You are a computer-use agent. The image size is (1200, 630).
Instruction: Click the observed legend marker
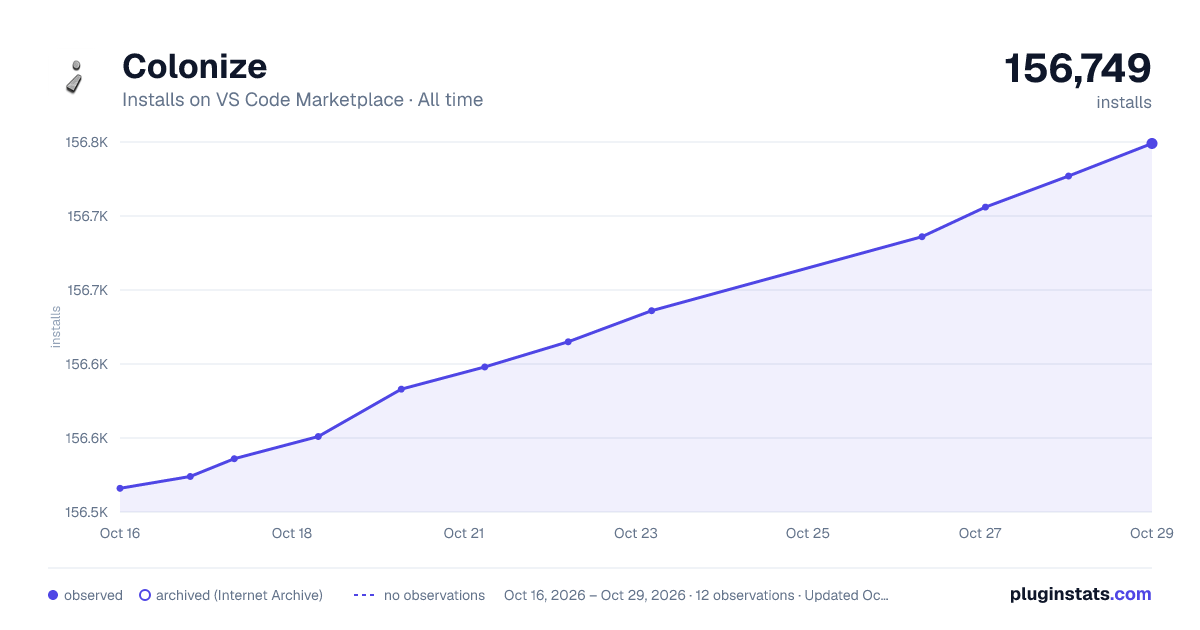[53, 595]
